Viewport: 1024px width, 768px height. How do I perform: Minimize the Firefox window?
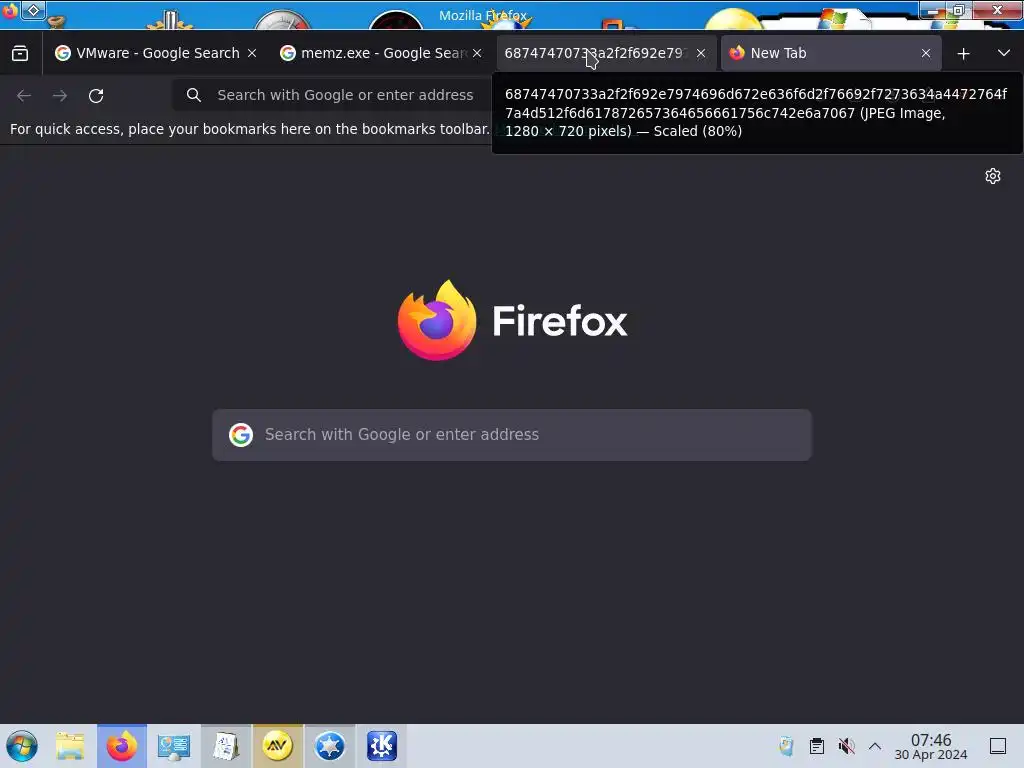[x=933, y=10]
